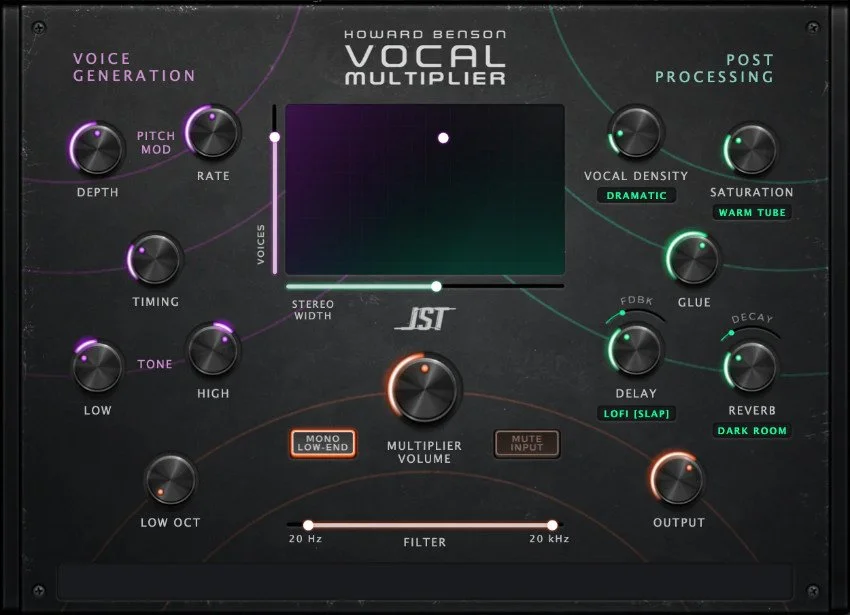
Task: Click the Output knob
Action: 678,479
